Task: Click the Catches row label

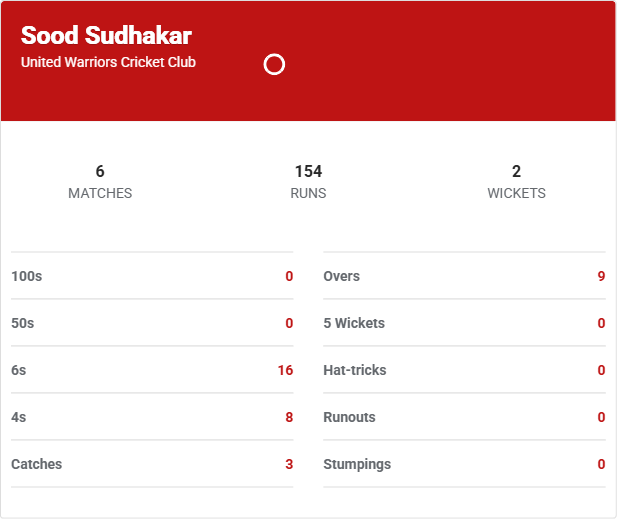Action: (x=36, y=464)
